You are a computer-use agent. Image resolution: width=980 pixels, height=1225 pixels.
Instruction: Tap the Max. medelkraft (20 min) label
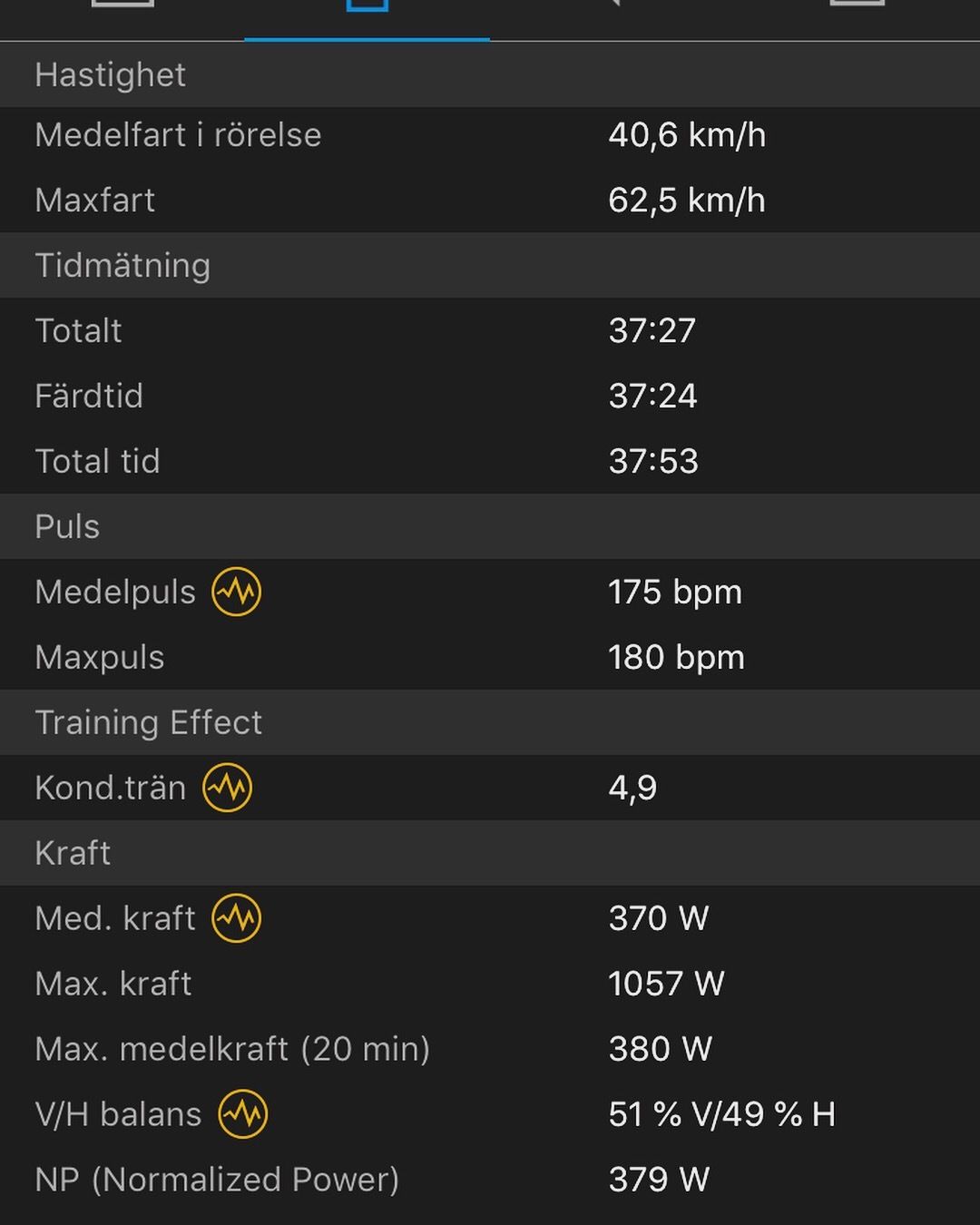click(x=232, y=1049)
